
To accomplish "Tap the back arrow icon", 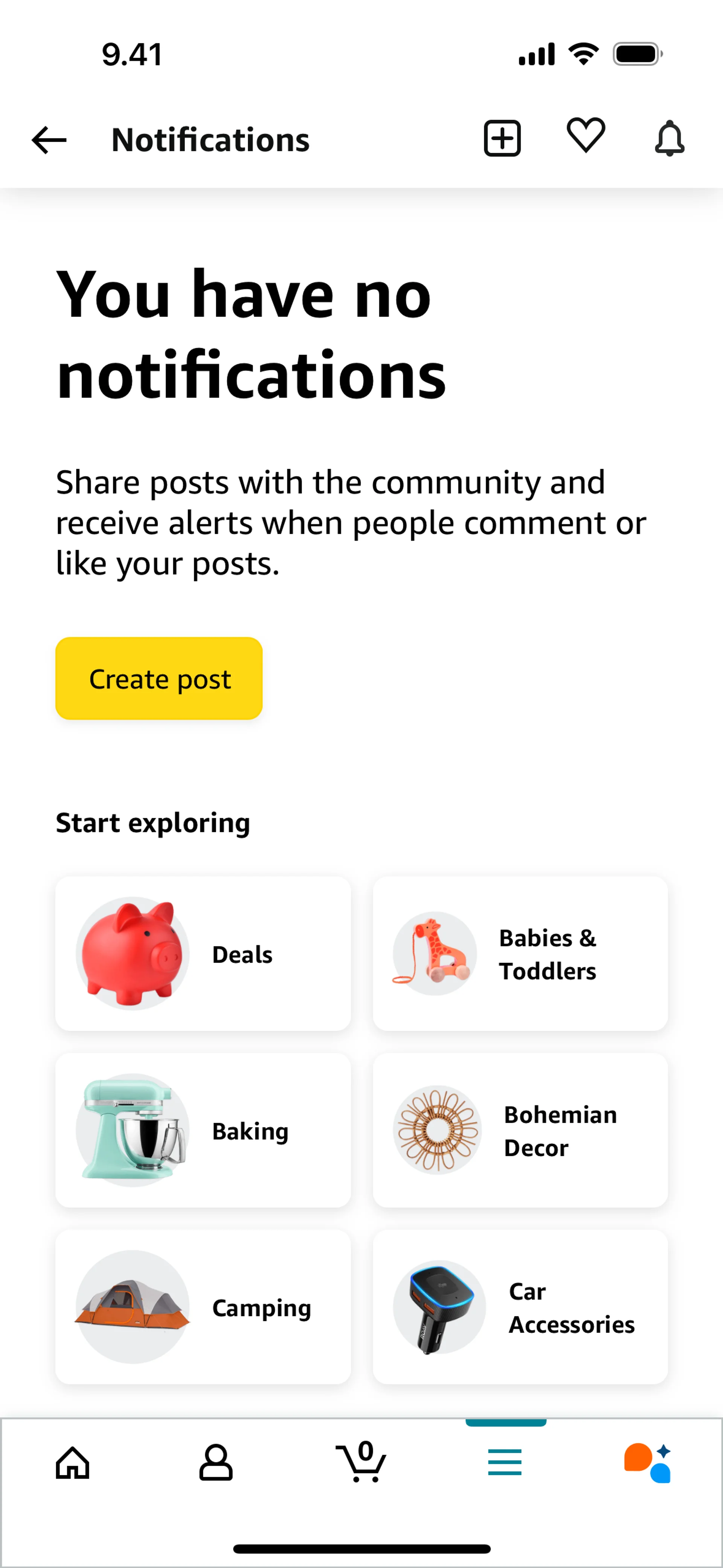I will point(49,140).
